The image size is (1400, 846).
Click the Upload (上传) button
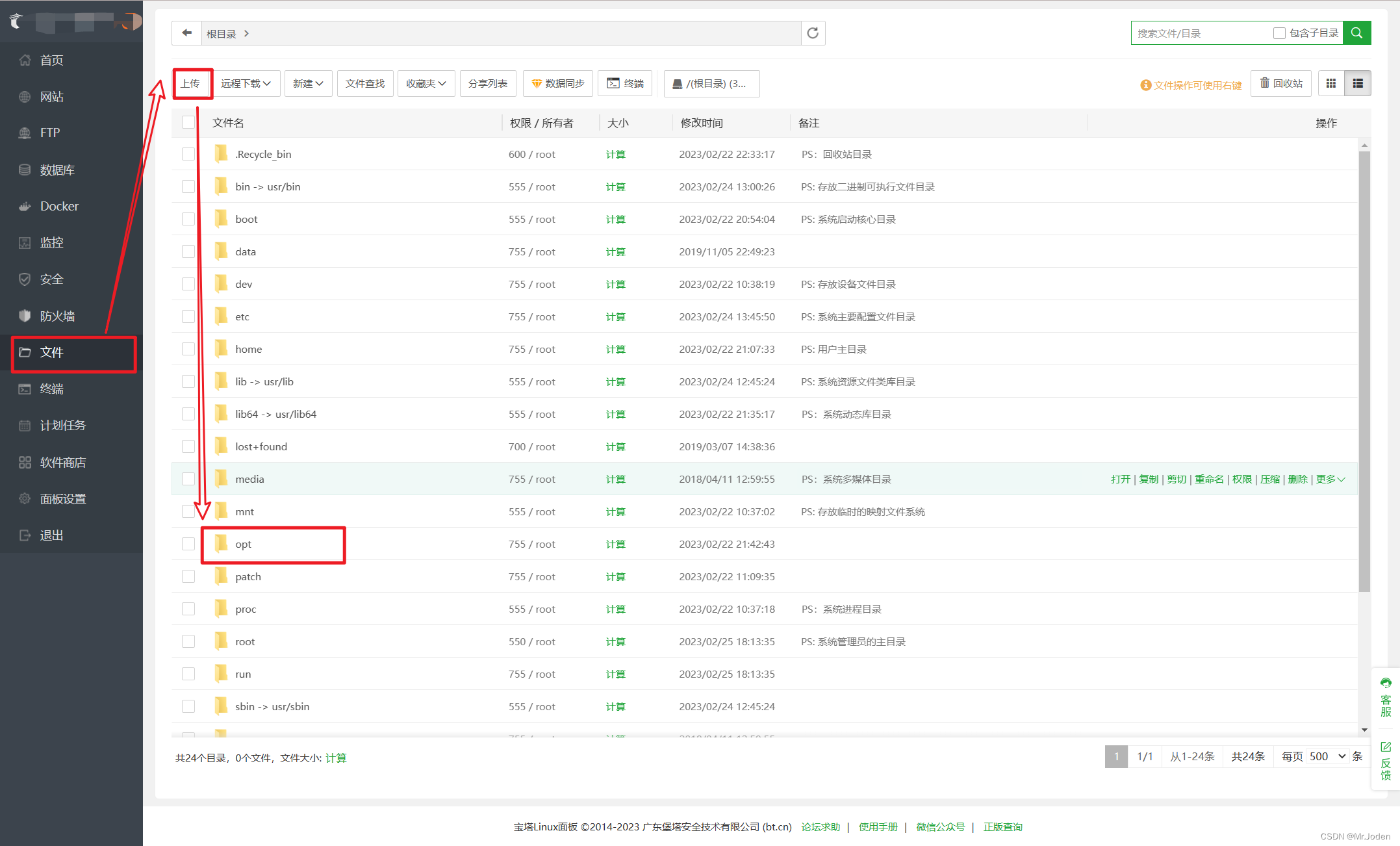pyautogui.click(x=192, y=83)
